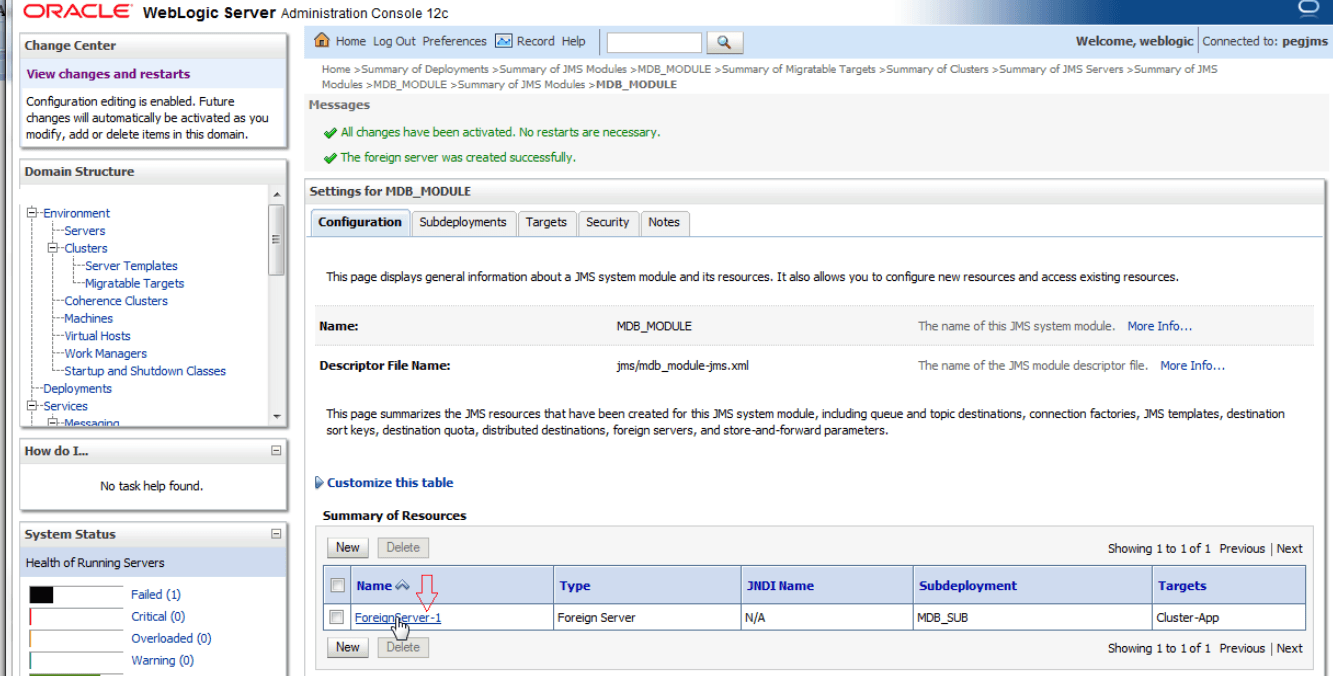1333x676 pixels.
Task: Expand Customize this table
Action: (x=388, y=483)
